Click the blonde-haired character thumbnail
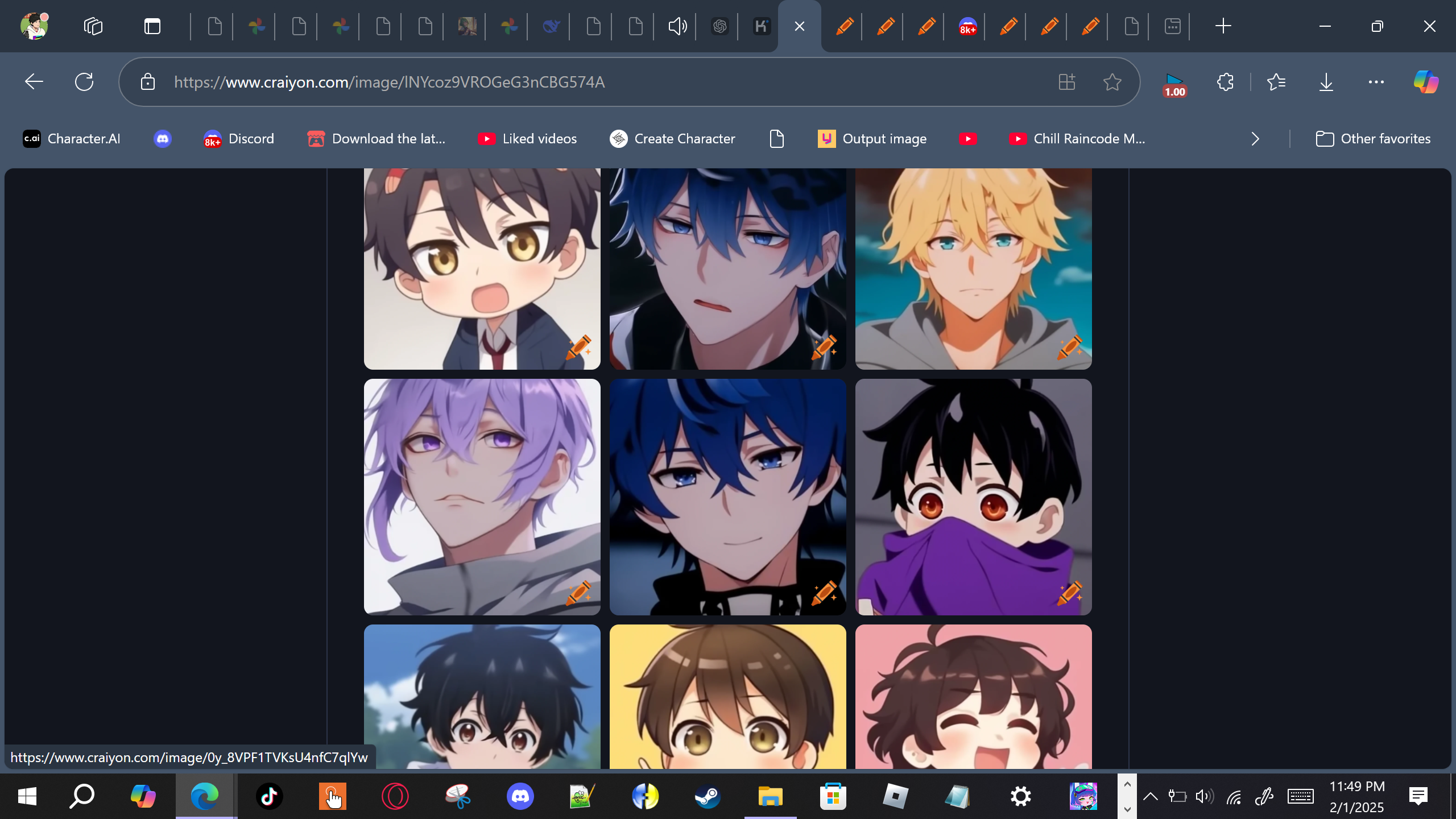The width and height of the screenshot is (1456, 819). click(x=973, y=267)
